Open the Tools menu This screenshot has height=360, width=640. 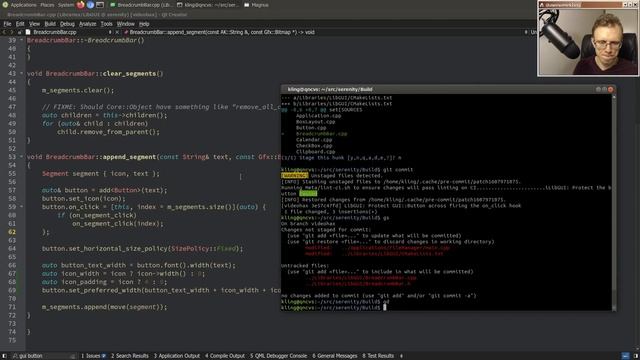106,24
